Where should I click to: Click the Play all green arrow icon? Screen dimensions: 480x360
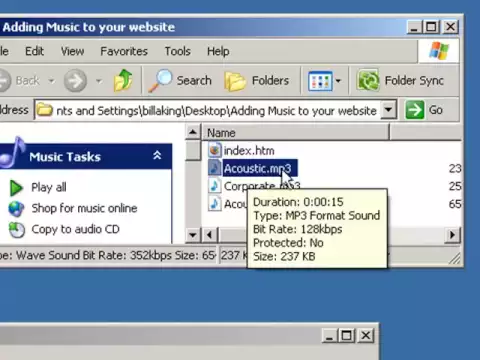click(x=16, y=188)
